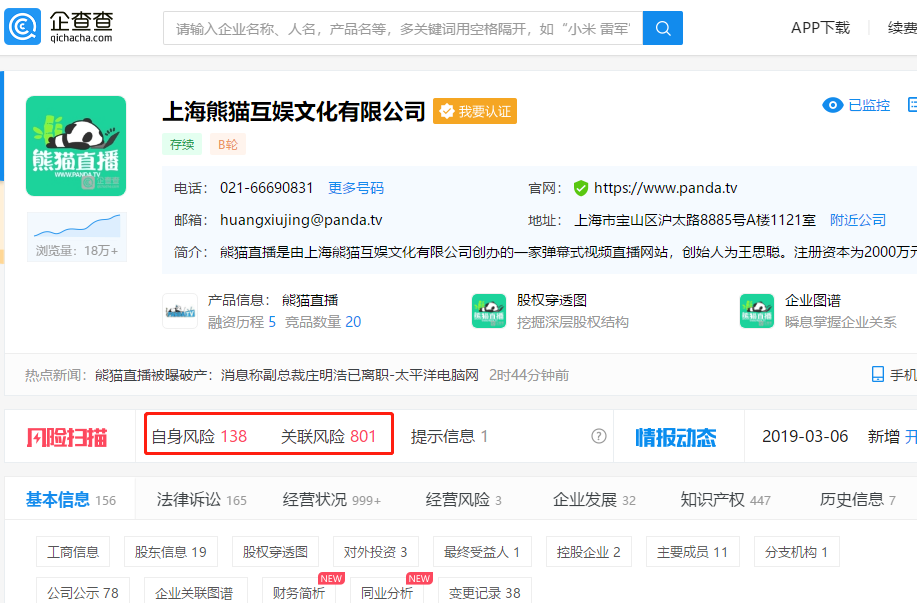Viewport: 917px width, 603px height.
Task: Open the 熊猫直播 company logo image
Action: (x=76, y=146)
